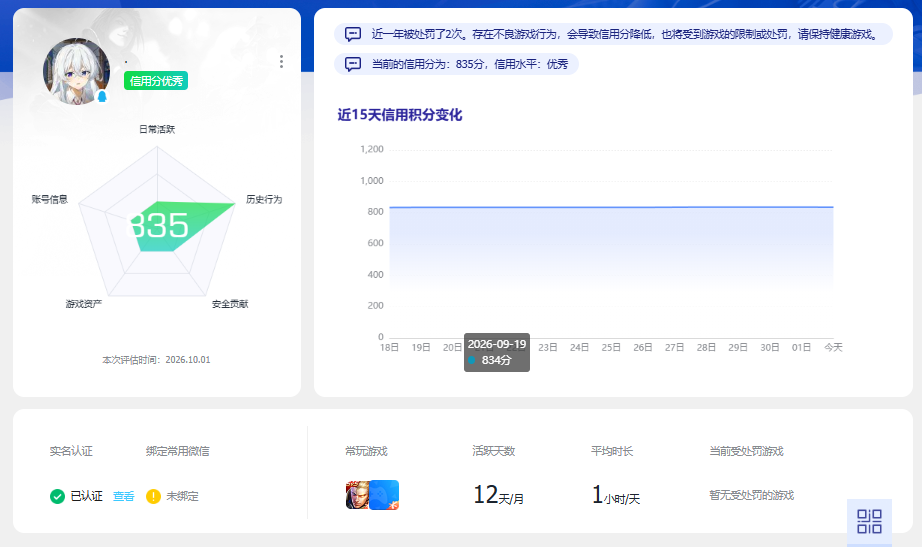The height and width of the screenshot is (547, 922).
Task: Click the chat icon beside 近一年被处罚了2次 notice
Action: point(353,34)
